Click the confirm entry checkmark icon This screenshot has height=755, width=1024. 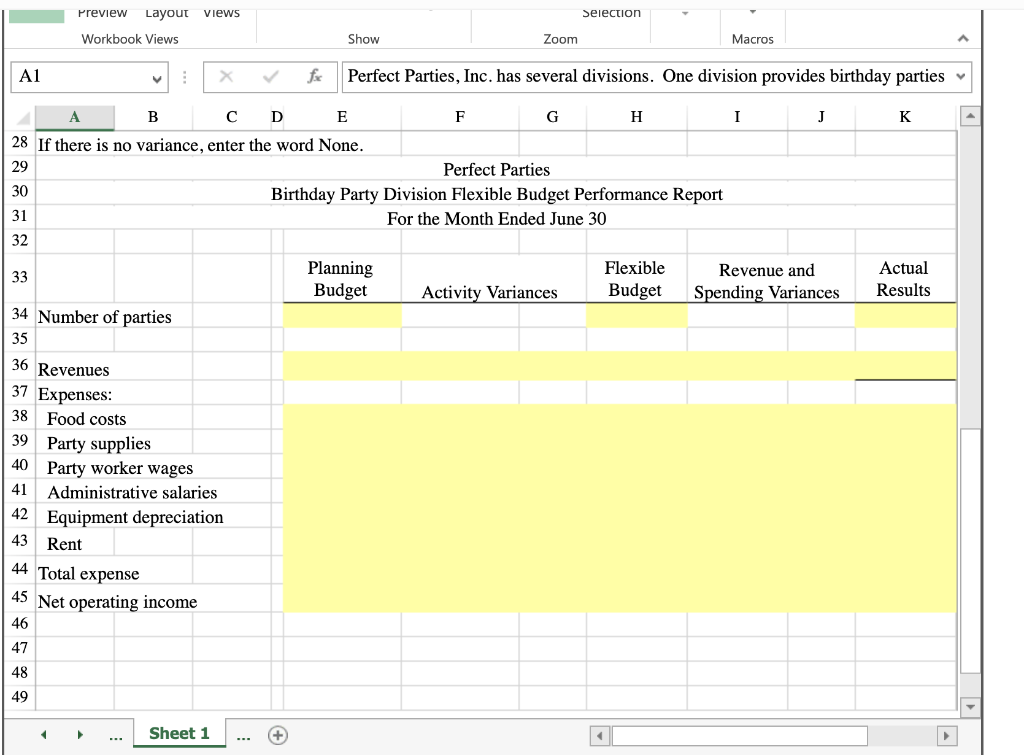click(270, 76)
